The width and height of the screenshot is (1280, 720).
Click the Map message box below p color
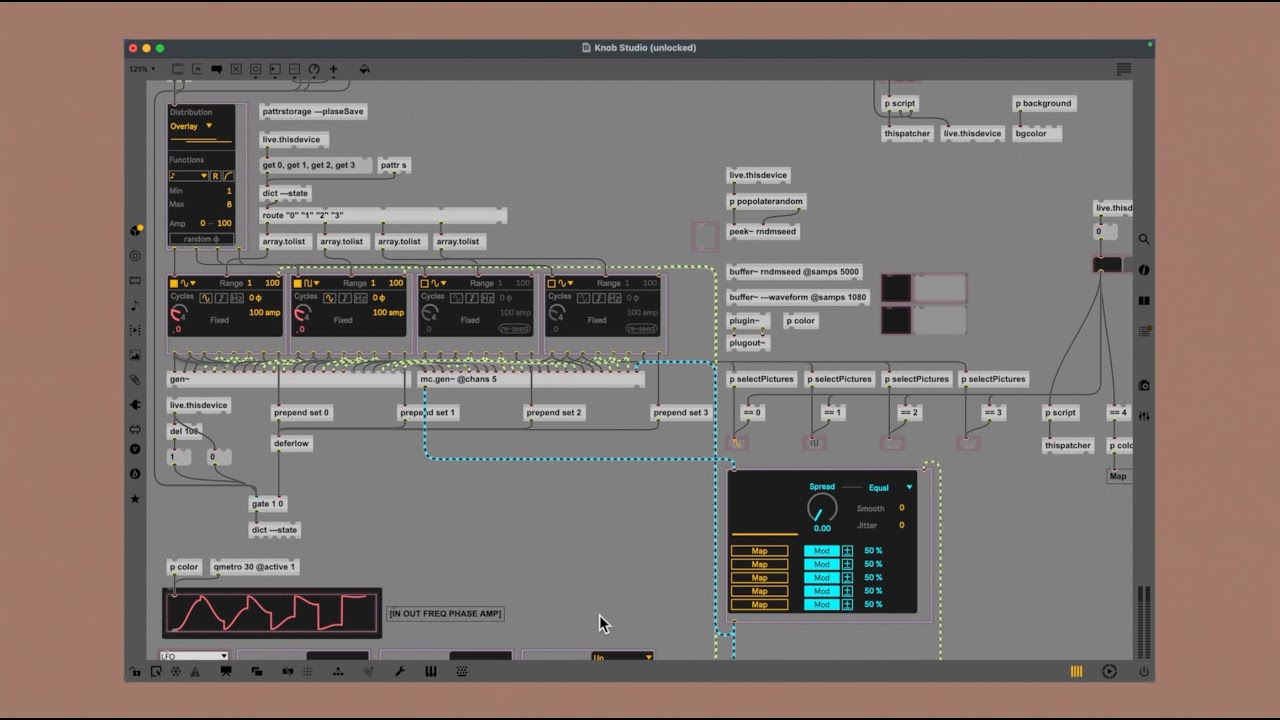click(1118, 476)
